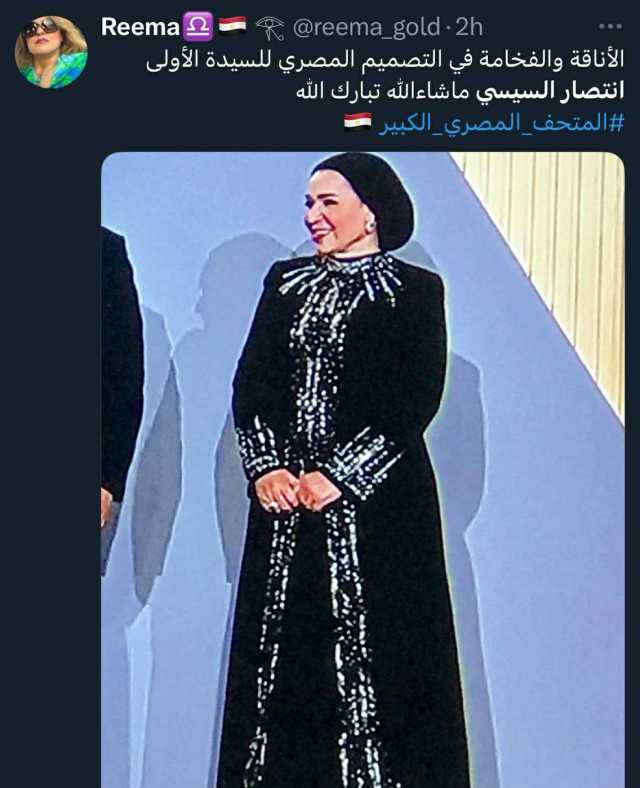Click the Egyptian flag emoji after the hashtag
The width and height of the screenshot is (640, 788).
point(358,122)
